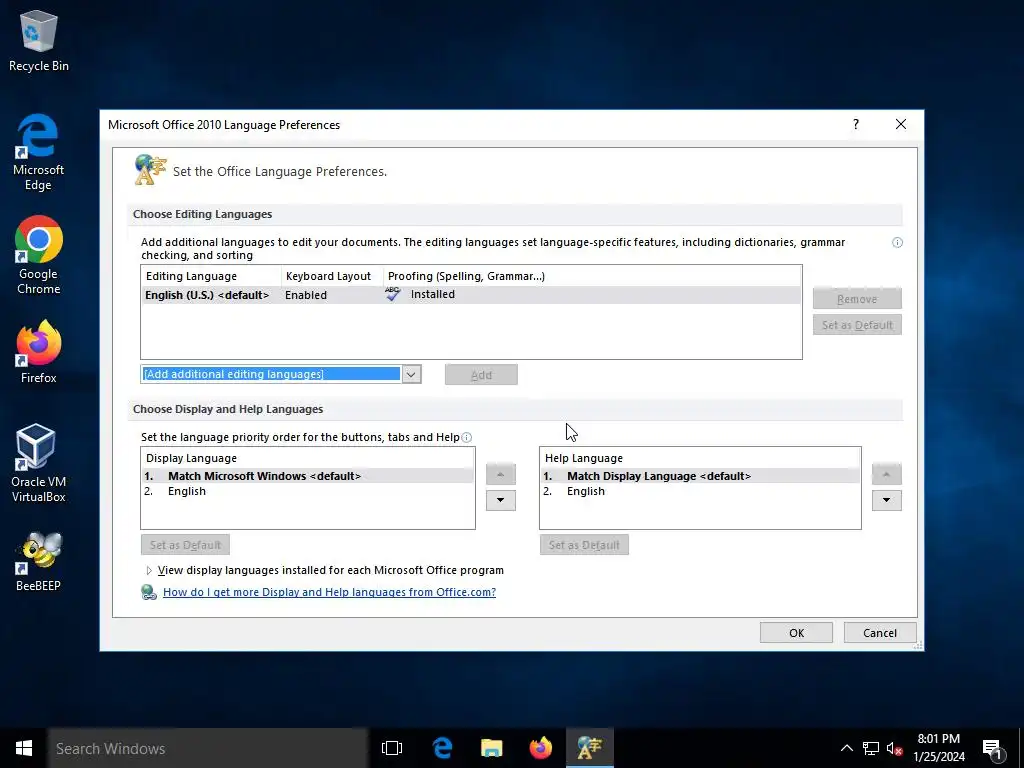This screenshot has width=1024, height=768.
Task: Select the Oracle VM VirtualBox desktop icon
Action: click(39, 463)
